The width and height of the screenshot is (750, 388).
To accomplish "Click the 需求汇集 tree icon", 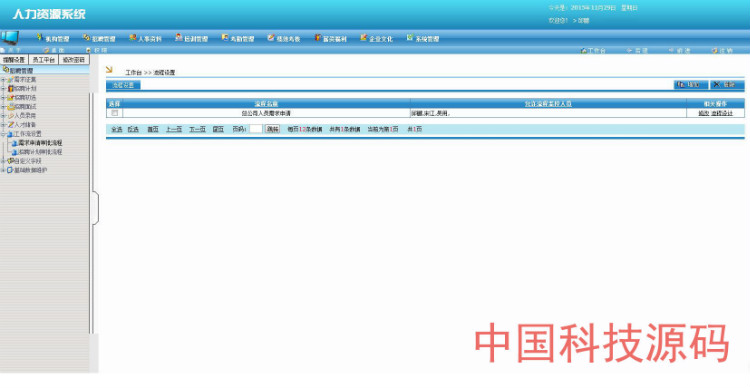I will point(10,79).
